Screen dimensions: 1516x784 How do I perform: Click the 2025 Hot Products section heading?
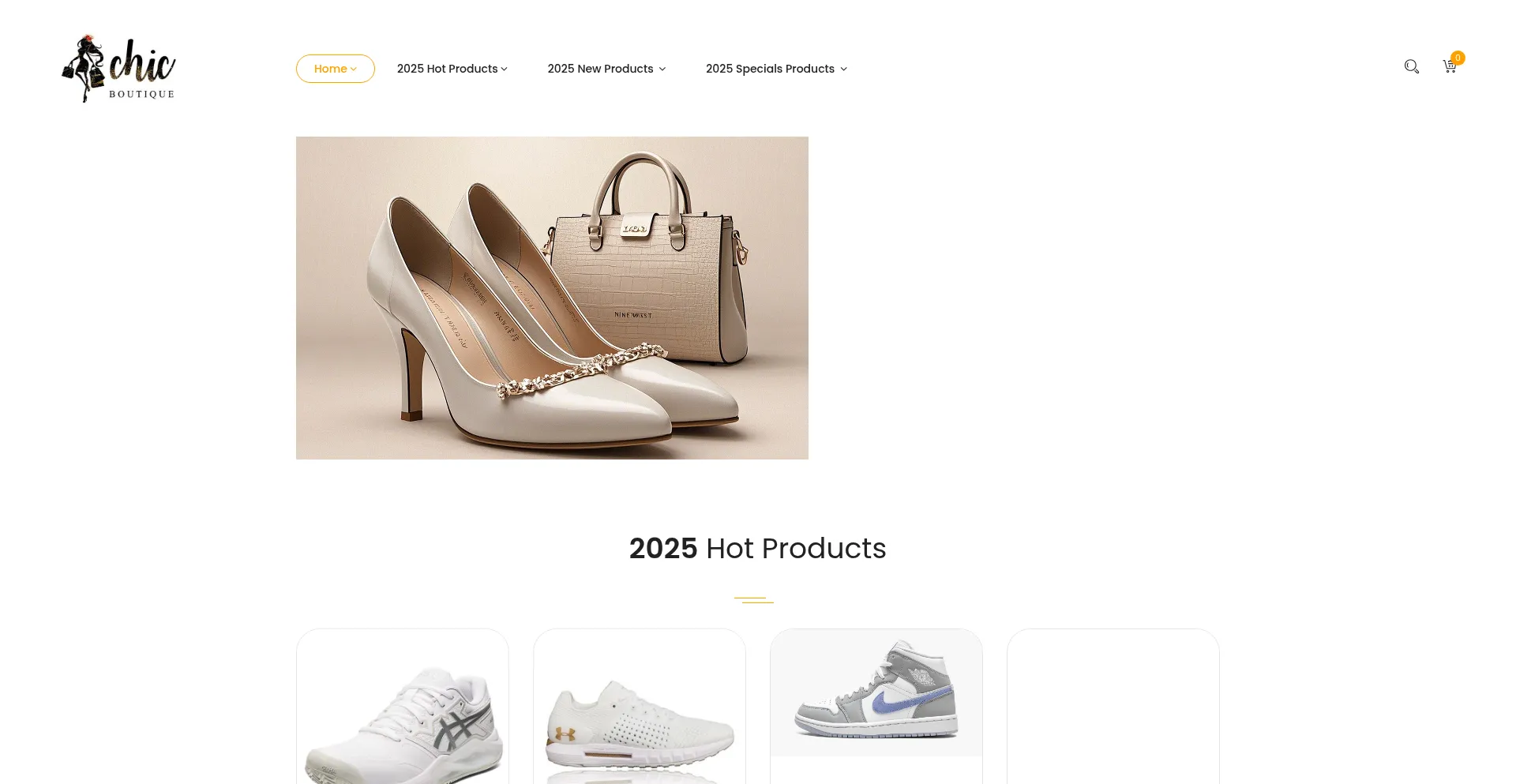pos(757,549)
